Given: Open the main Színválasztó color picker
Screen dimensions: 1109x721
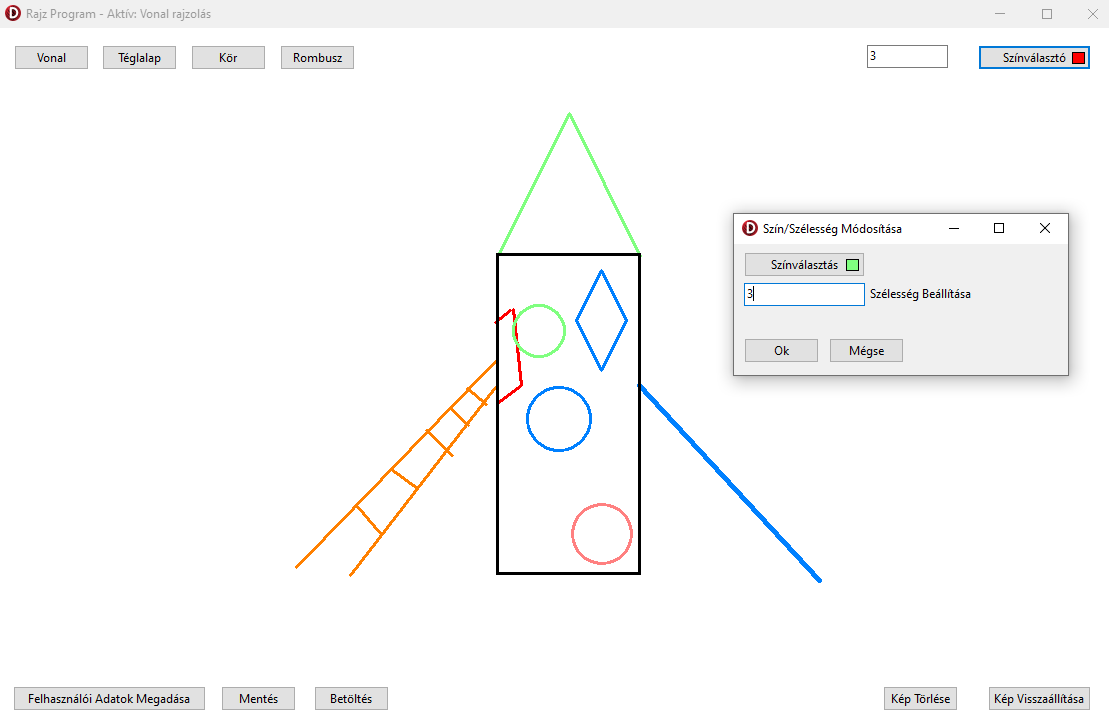Looking at the screenshot, I should point(1034,58).
